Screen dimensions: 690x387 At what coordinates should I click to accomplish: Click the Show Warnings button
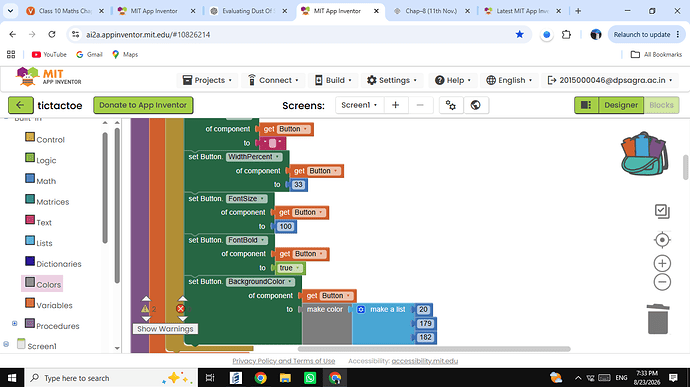(x=165, y=329)
